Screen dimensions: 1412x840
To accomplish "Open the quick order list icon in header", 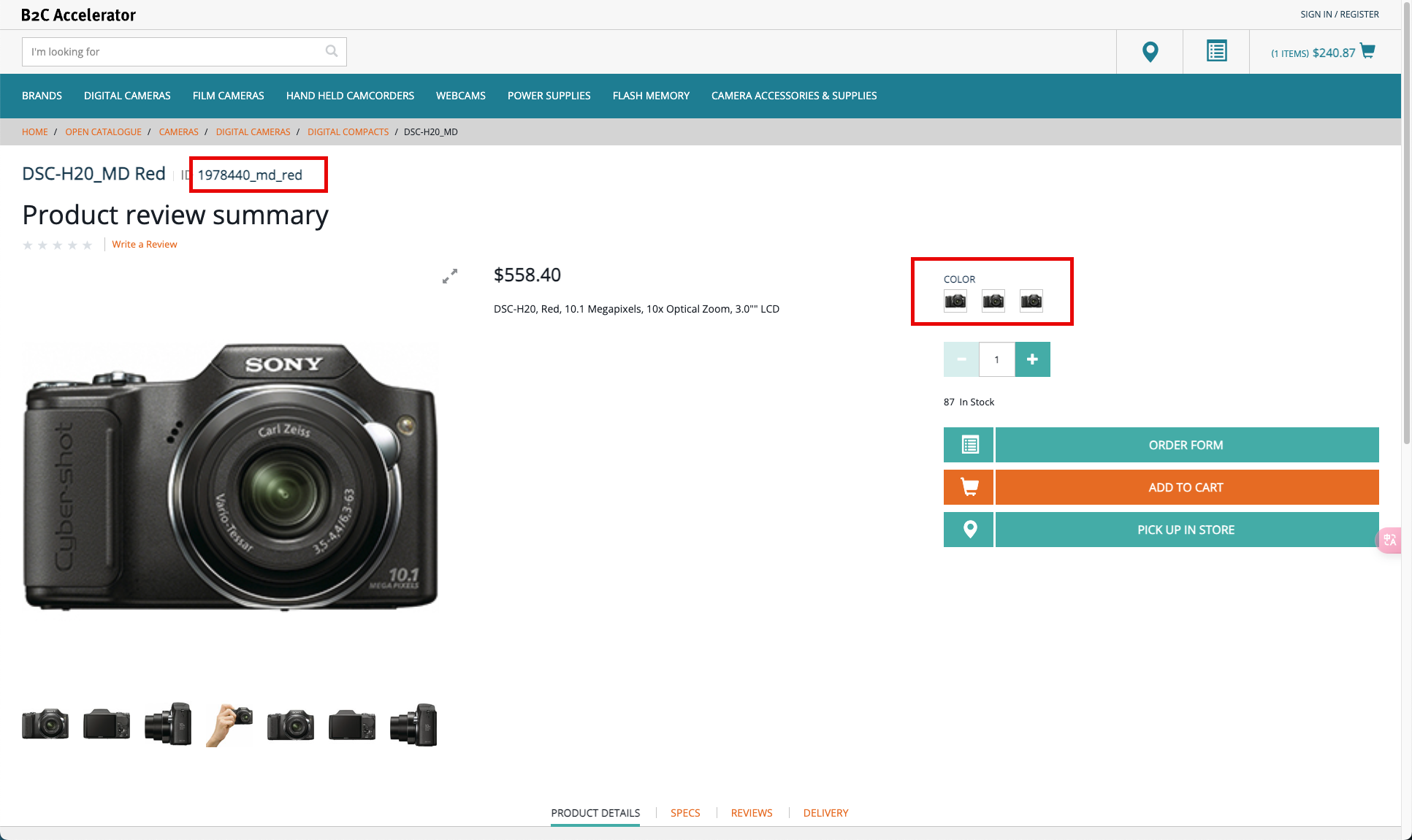I will point(1216,52).
